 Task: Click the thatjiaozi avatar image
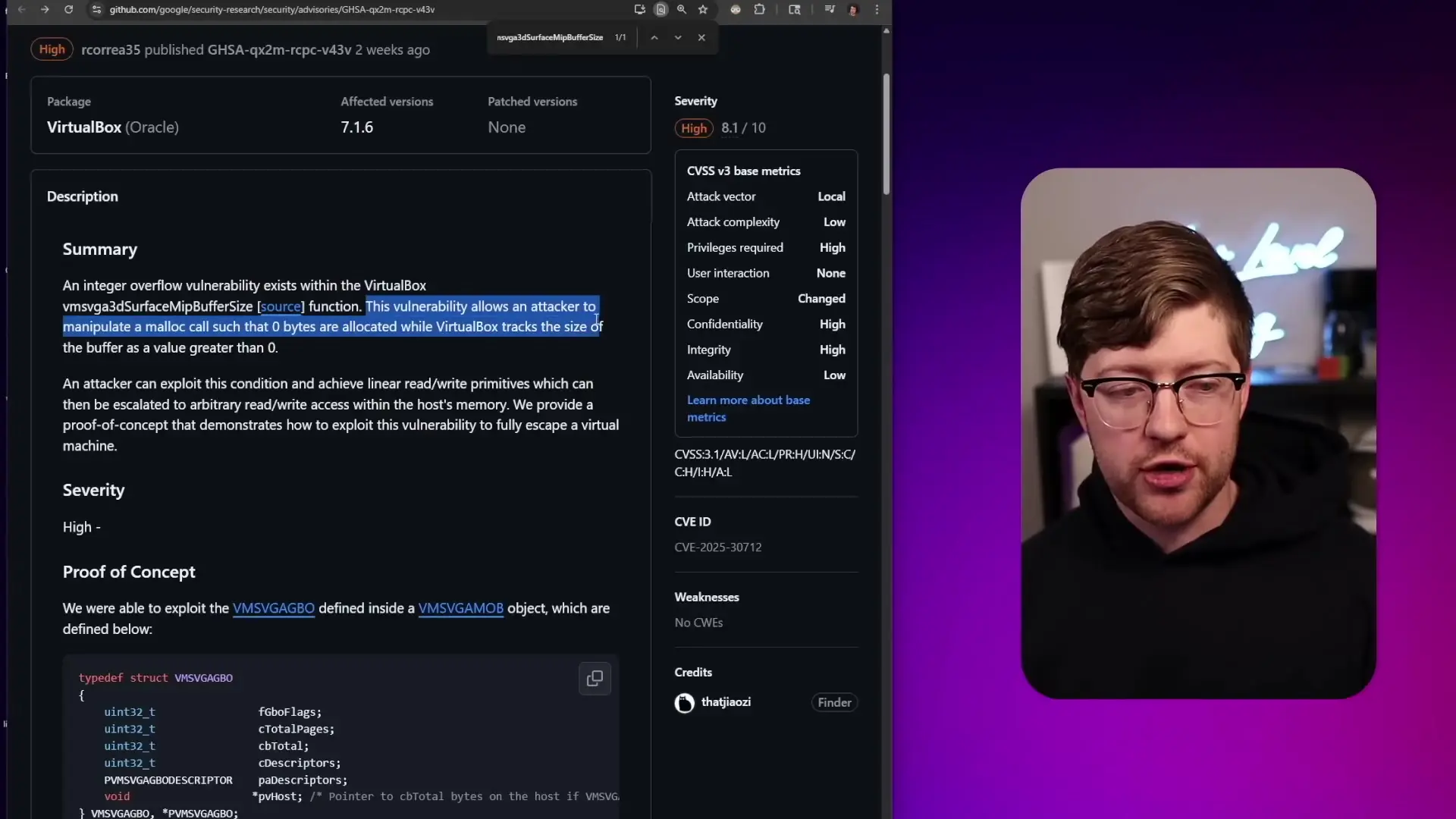[685, 703]
